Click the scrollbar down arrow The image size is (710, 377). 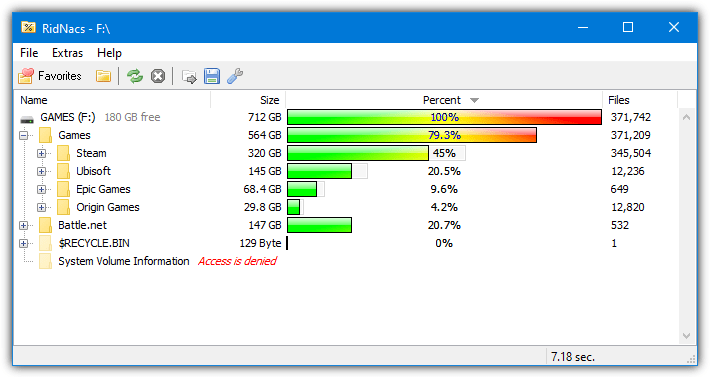tap(686, 336)
